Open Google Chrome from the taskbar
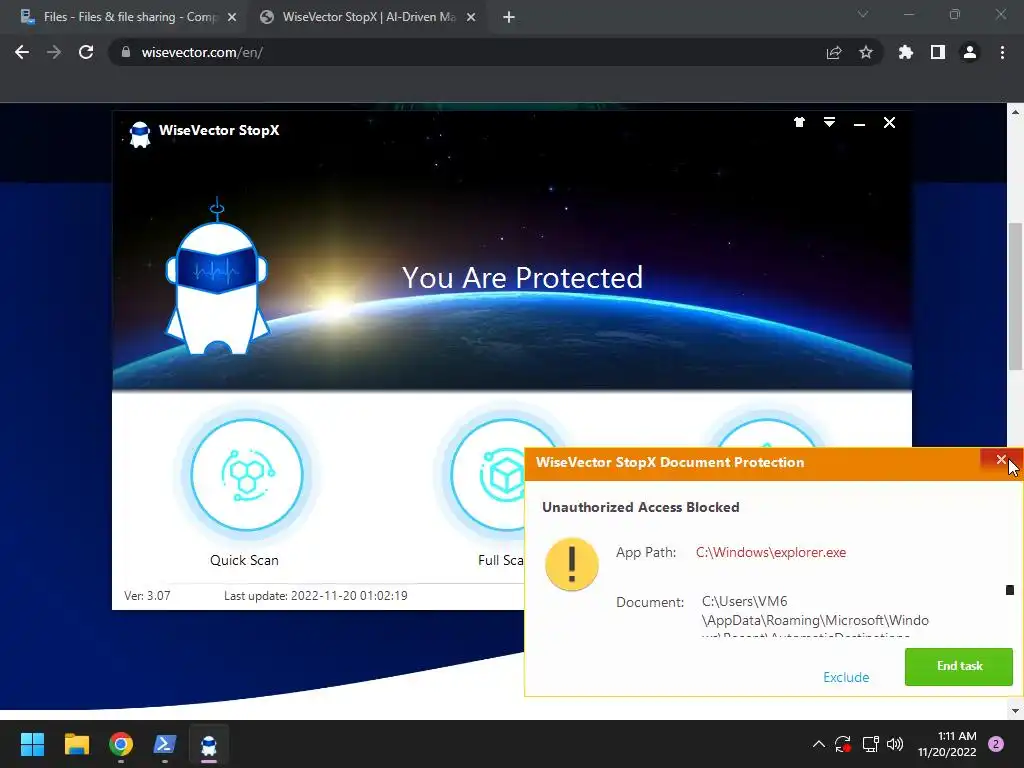Viewport: 1024px width, 768px height. pyautogui.click(x=121, y=744)
